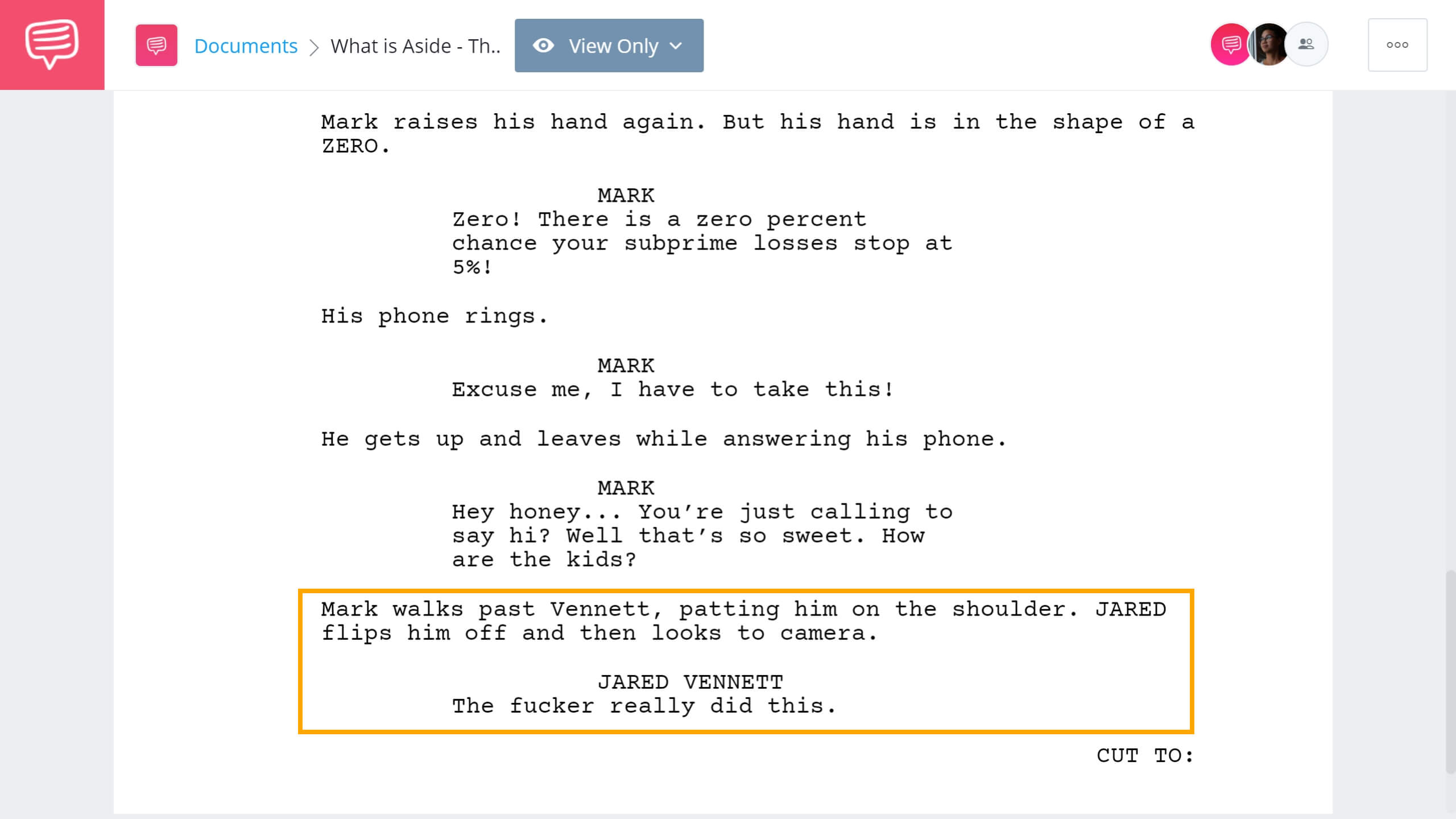Screen dimensions: 1456x819
Task: Click the 'View Only' button label
Action: click(x=613, y=45)
